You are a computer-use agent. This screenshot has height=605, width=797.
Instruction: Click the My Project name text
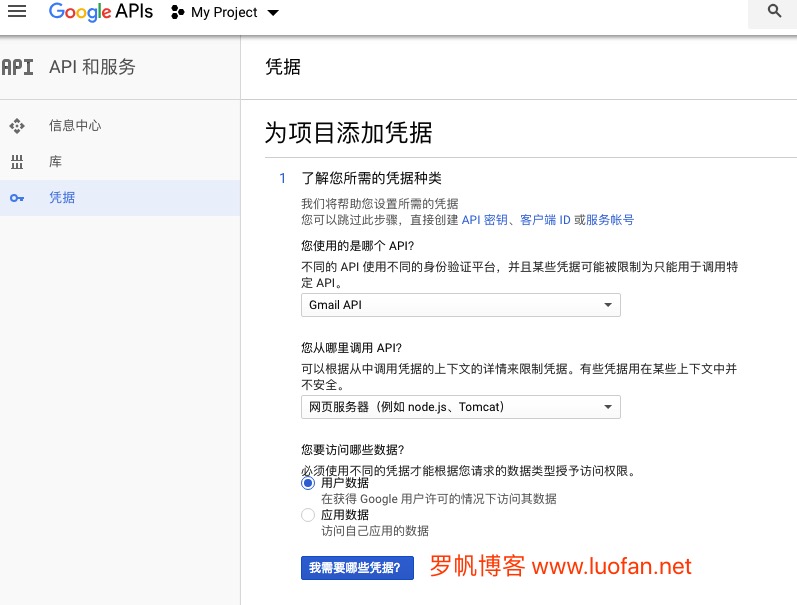coord(224,13)
